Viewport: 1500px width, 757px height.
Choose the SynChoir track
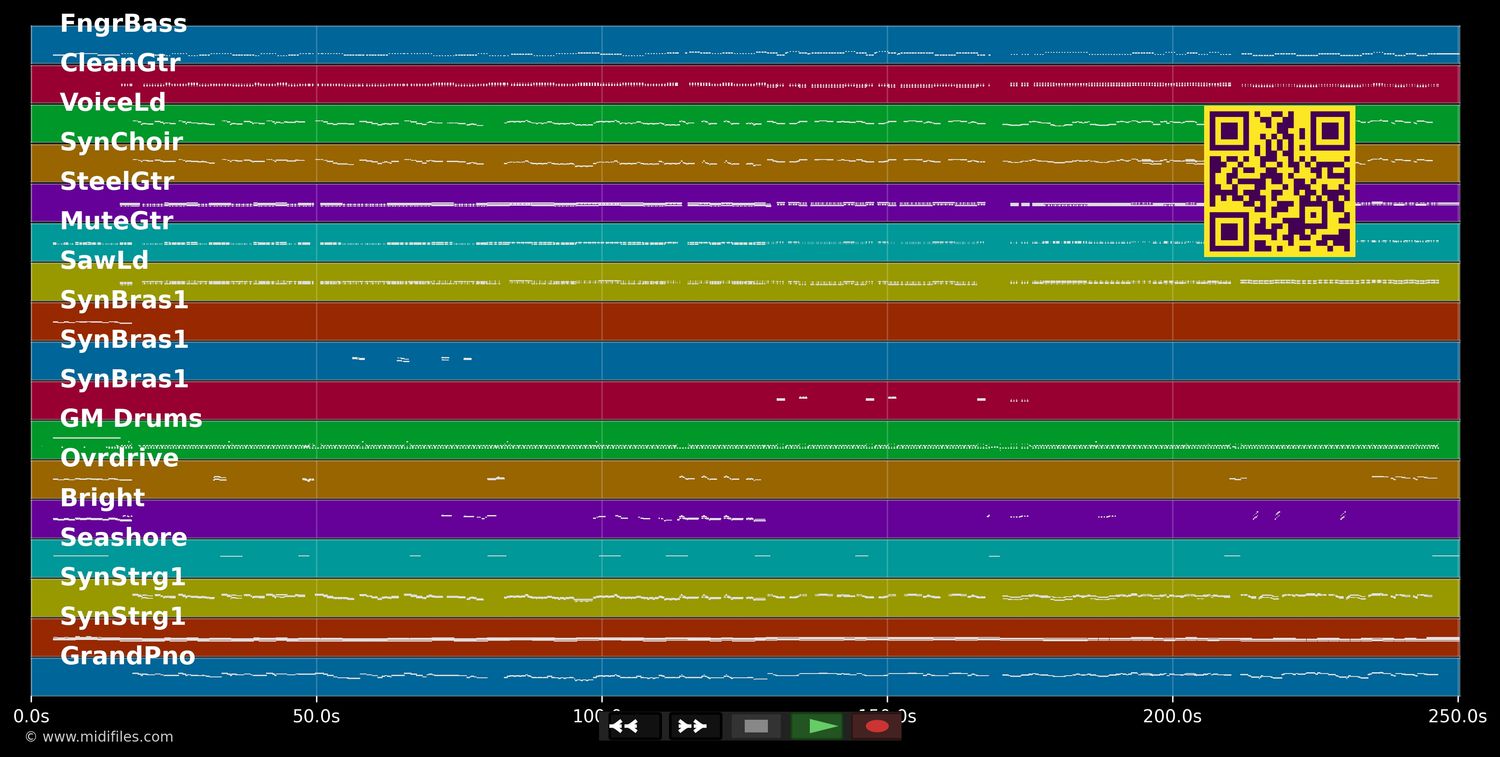point(121,143)
